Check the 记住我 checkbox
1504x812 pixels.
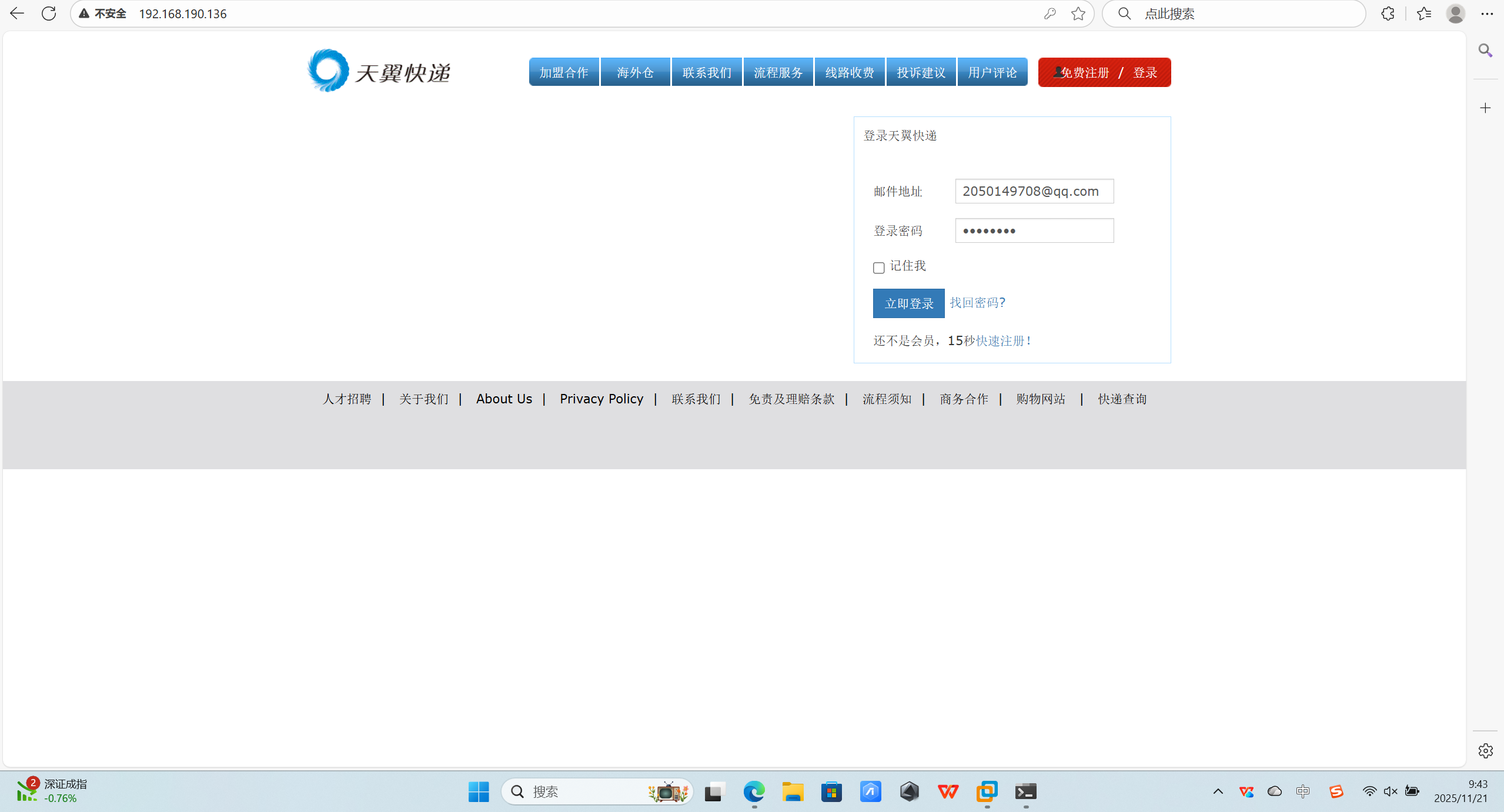pyautogui.click(x=878, y=268)
